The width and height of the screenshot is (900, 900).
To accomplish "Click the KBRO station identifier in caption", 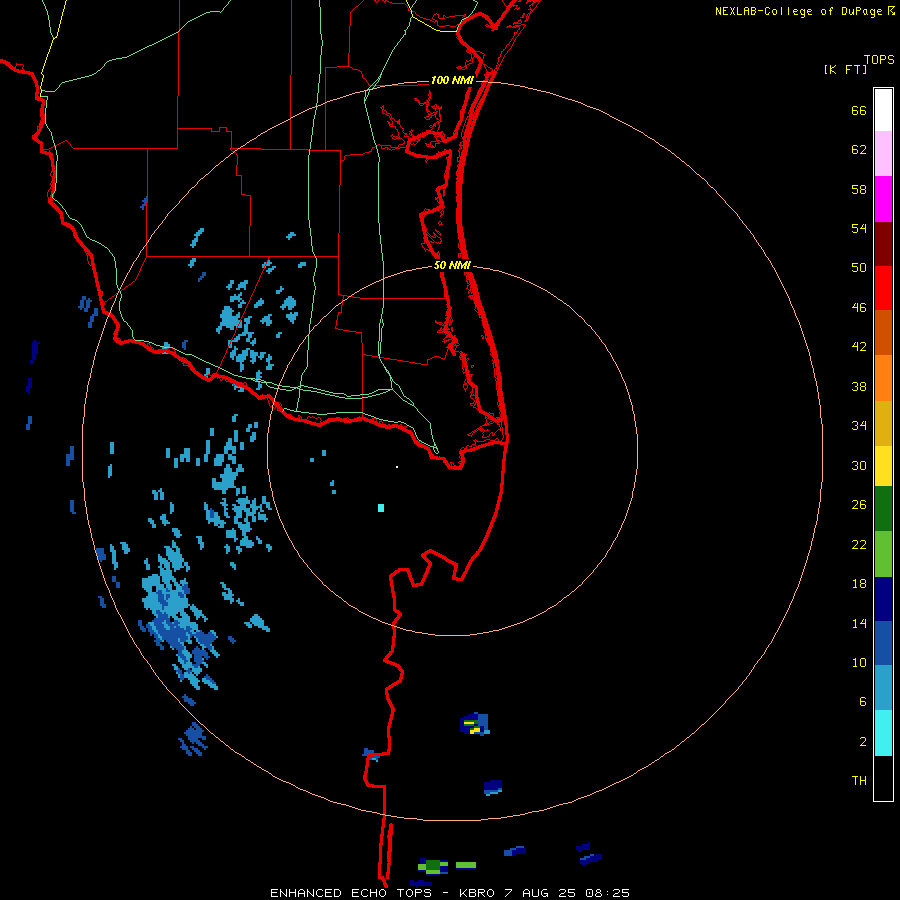I will point(479,893).
